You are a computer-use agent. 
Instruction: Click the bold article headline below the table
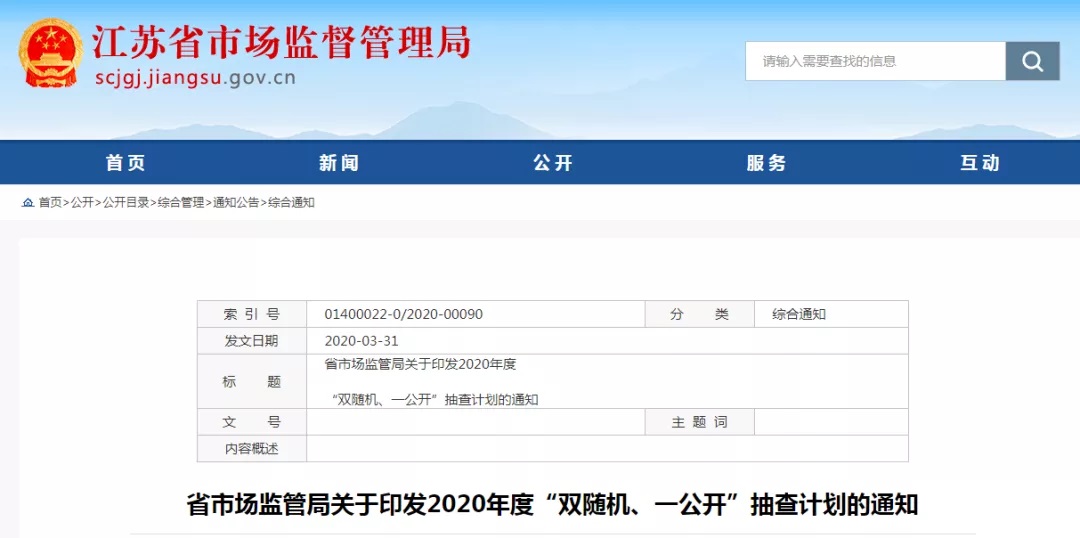pos(552,504)
